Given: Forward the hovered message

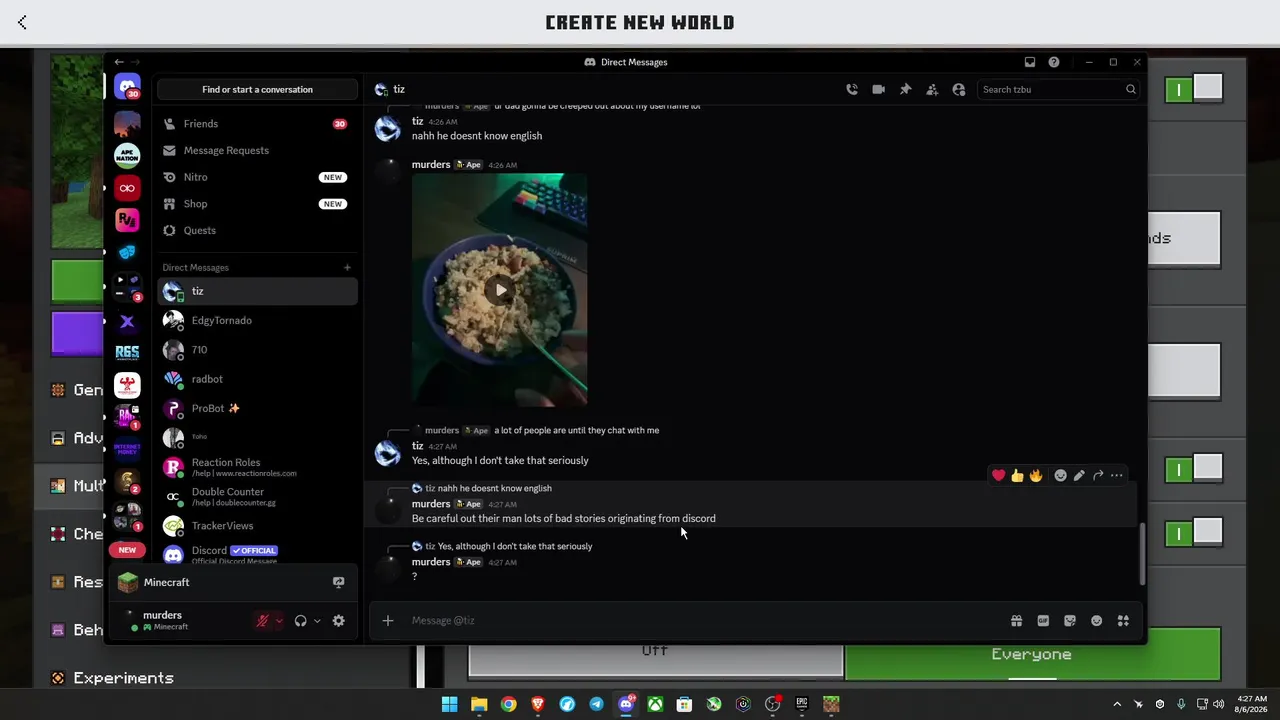Looking at the screenshot, I should pos(1098,475).
